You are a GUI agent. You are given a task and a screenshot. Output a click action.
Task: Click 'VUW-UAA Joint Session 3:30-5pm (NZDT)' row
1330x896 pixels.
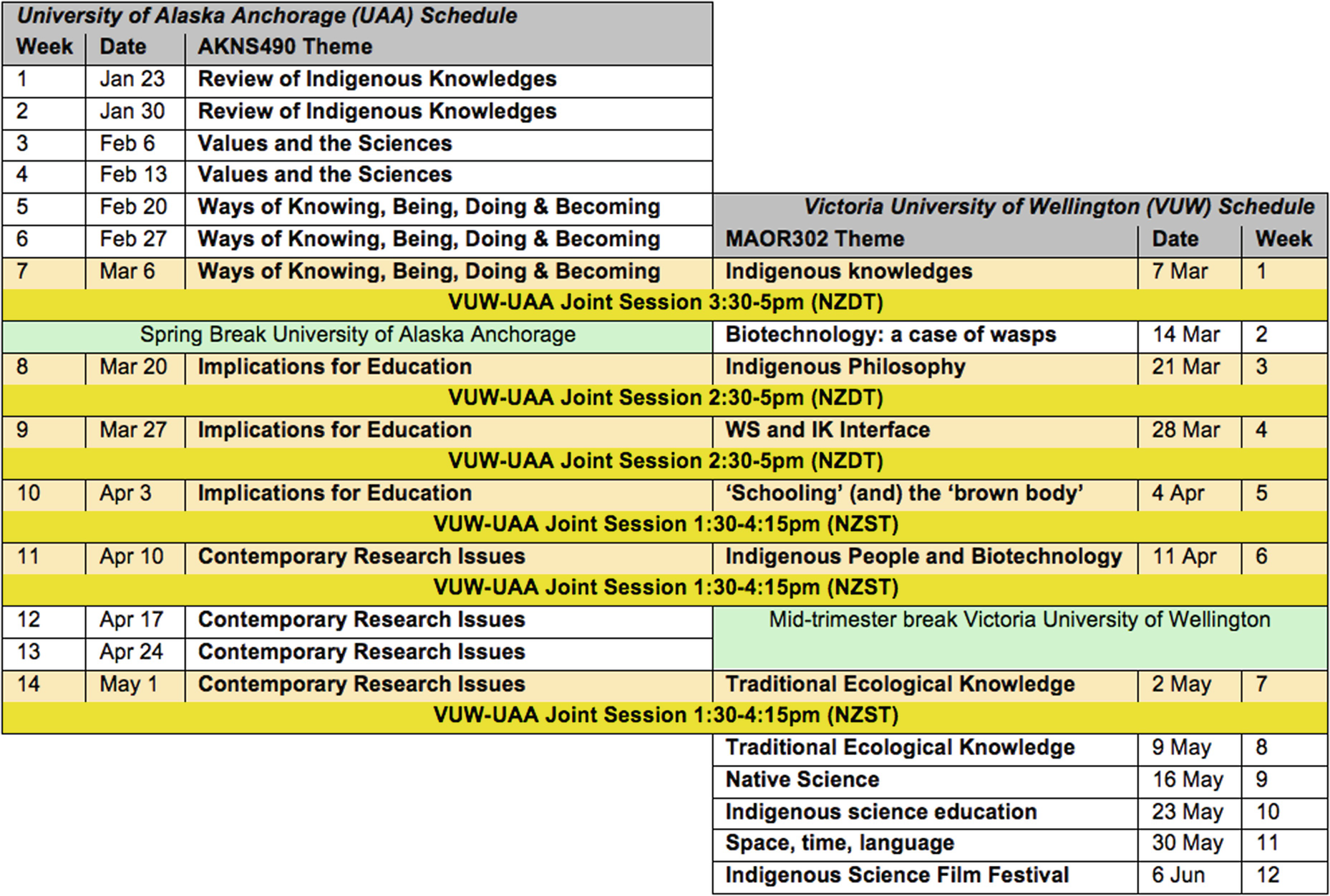[x=665, y=303]
